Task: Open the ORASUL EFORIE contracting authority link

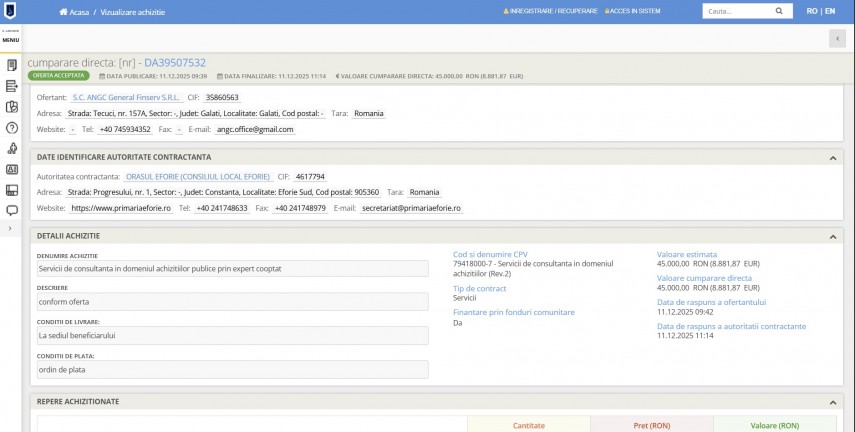Action: [198, 176]
